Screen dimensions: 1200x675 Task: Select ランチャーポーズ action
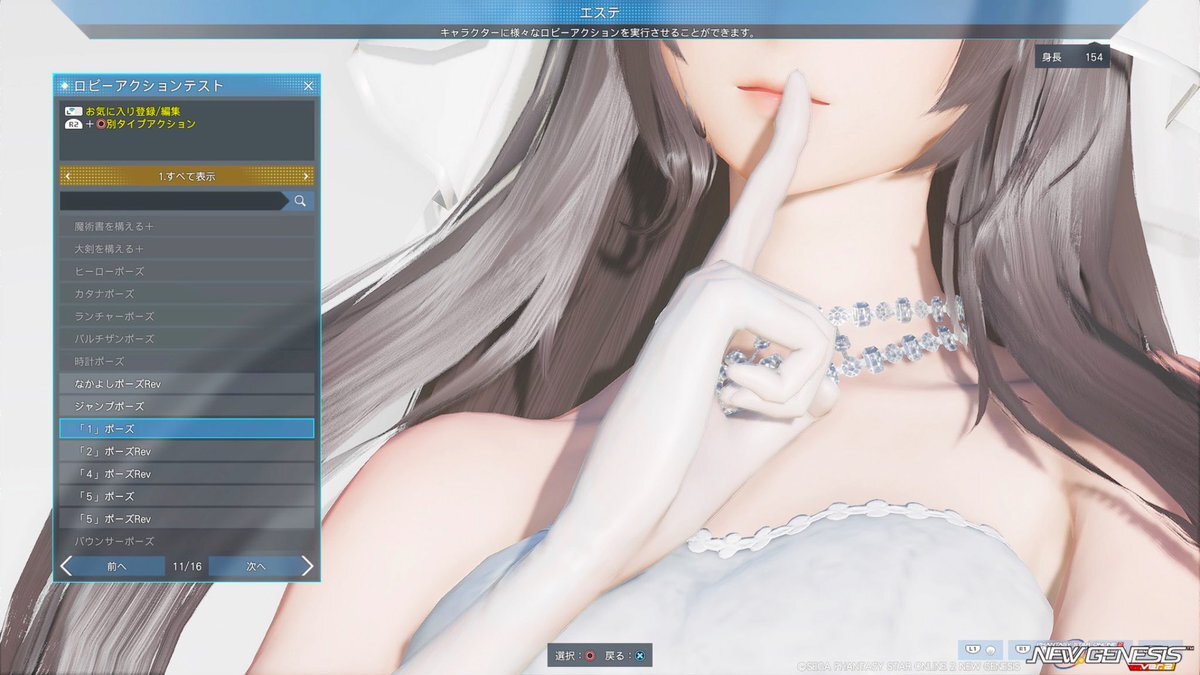pyautogui.click(x=187, y=316)
